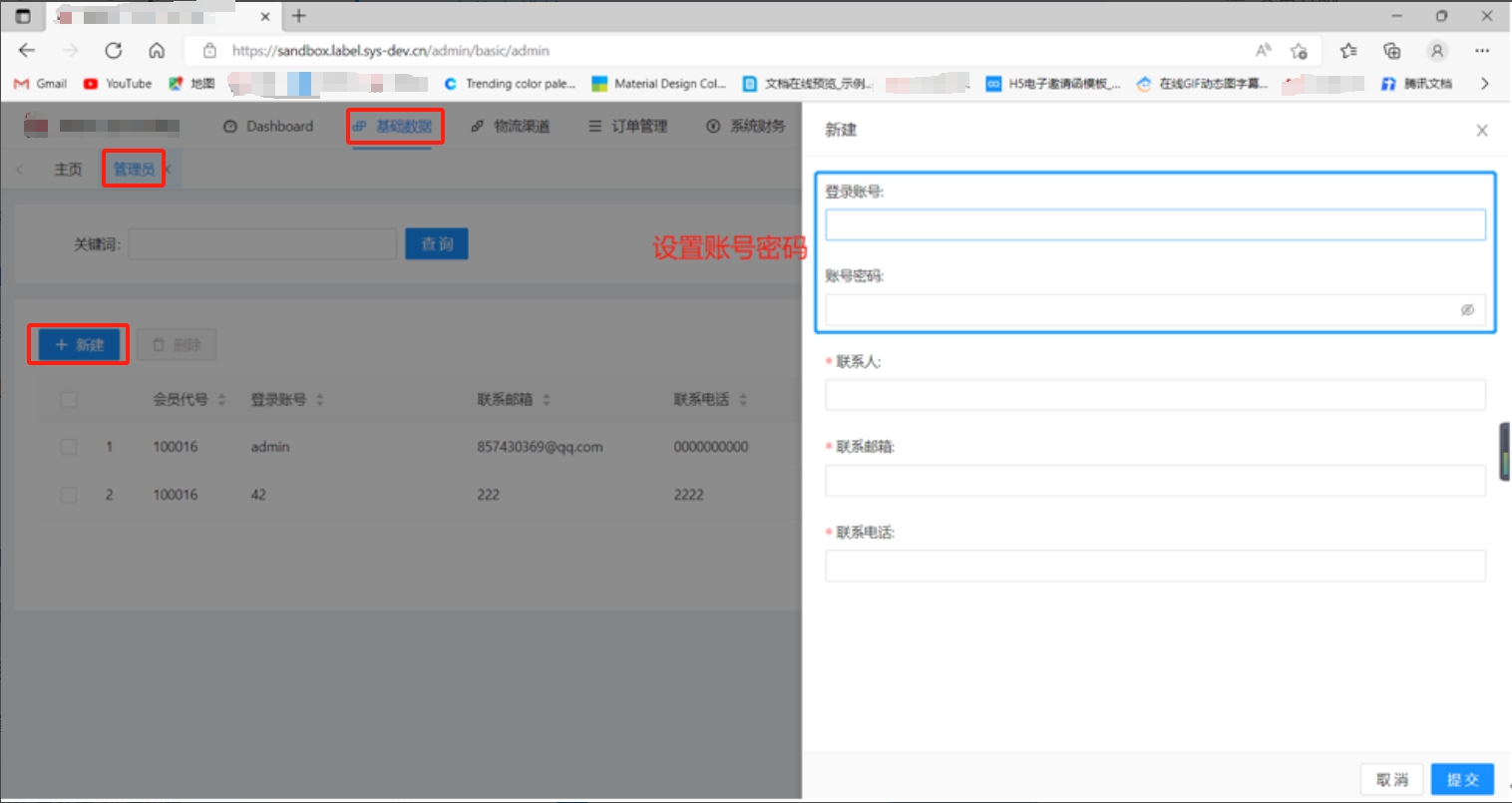Open the 订单管理 menu

(x=628, y=127)
